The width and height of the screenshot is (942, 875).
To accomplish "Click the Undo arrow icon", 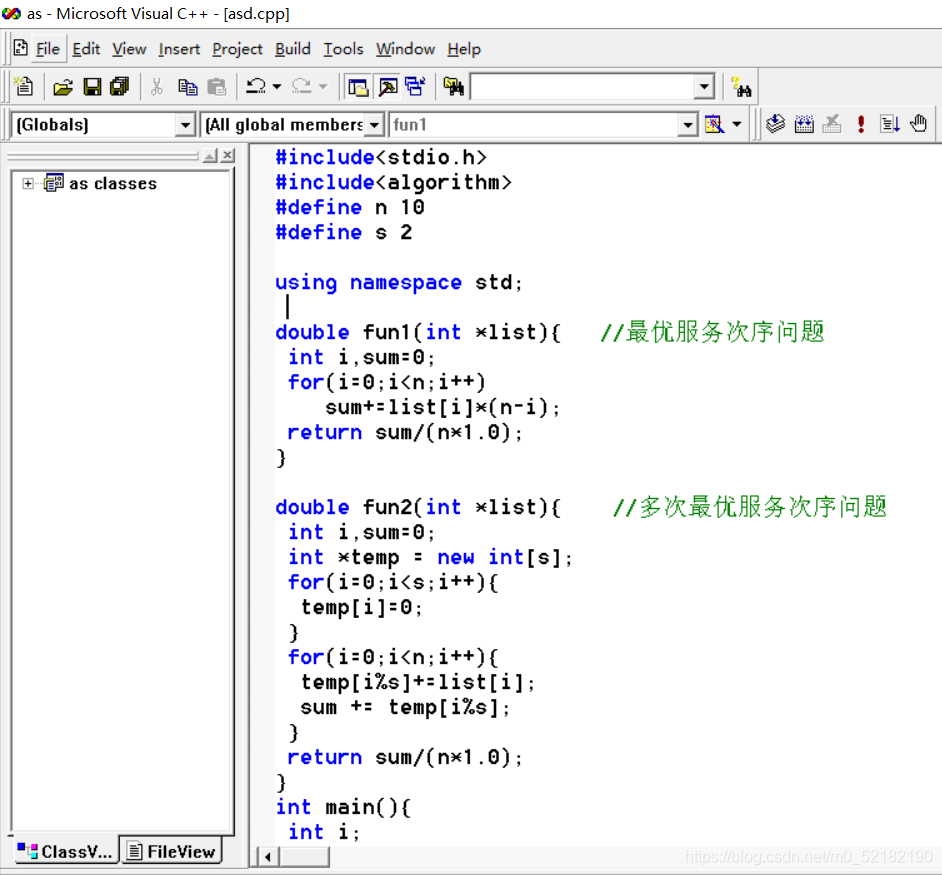I will 256,87.
